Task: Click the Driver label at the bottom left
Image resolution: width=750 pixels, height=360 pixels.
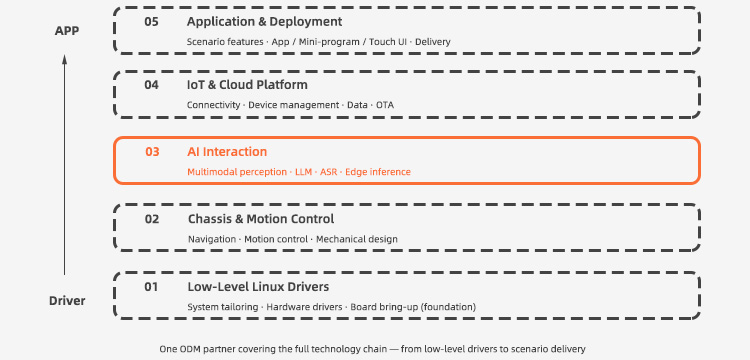Action: [67, 301]
